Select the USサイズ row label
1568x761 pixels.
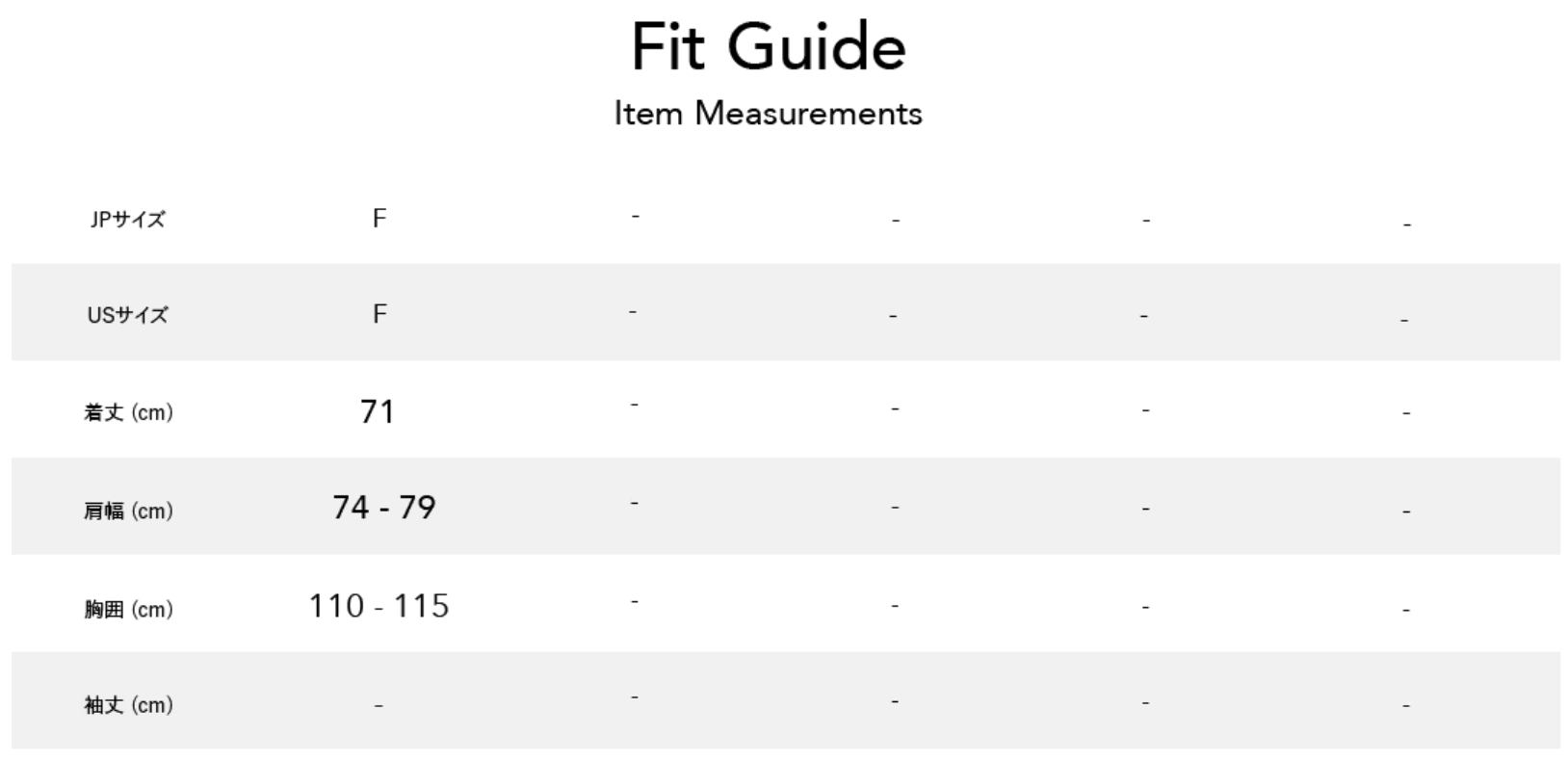(127, 315)
